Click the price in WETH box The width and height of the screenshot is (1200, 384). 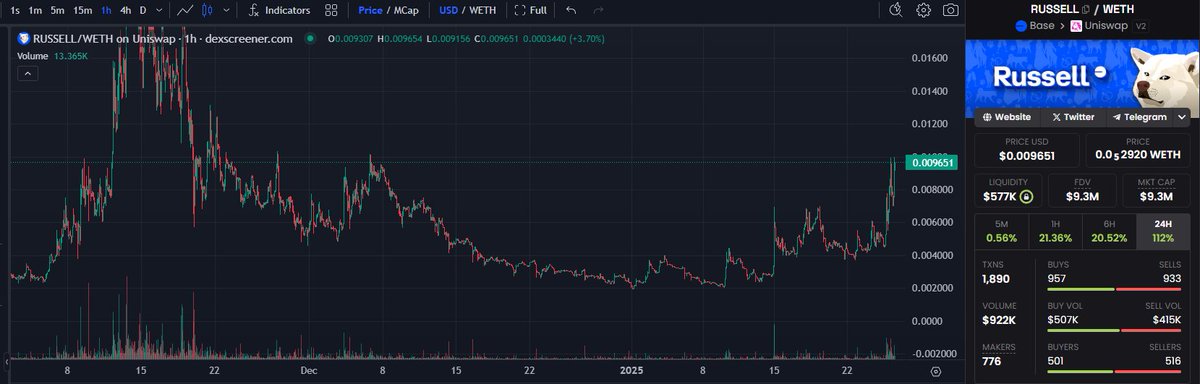tap(1138, 151)
